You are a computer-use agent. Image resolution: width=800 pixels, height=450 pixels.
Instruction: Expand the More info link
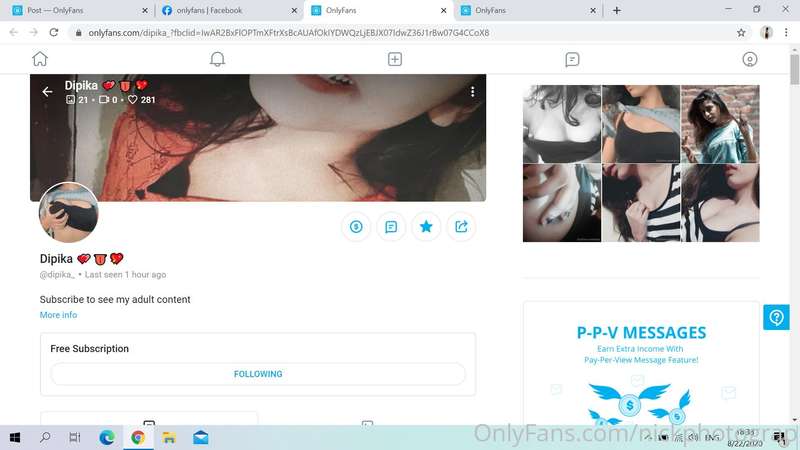coord(58,315)
